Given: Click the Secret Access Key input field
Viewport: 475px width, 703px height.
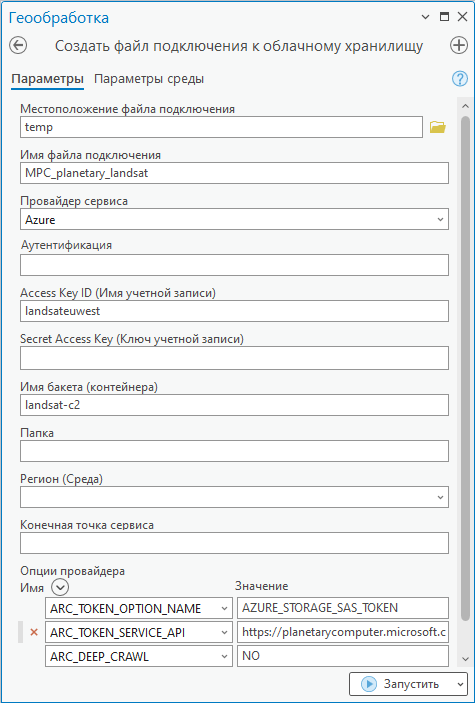Looking at the screenshot, I should 234,358.
